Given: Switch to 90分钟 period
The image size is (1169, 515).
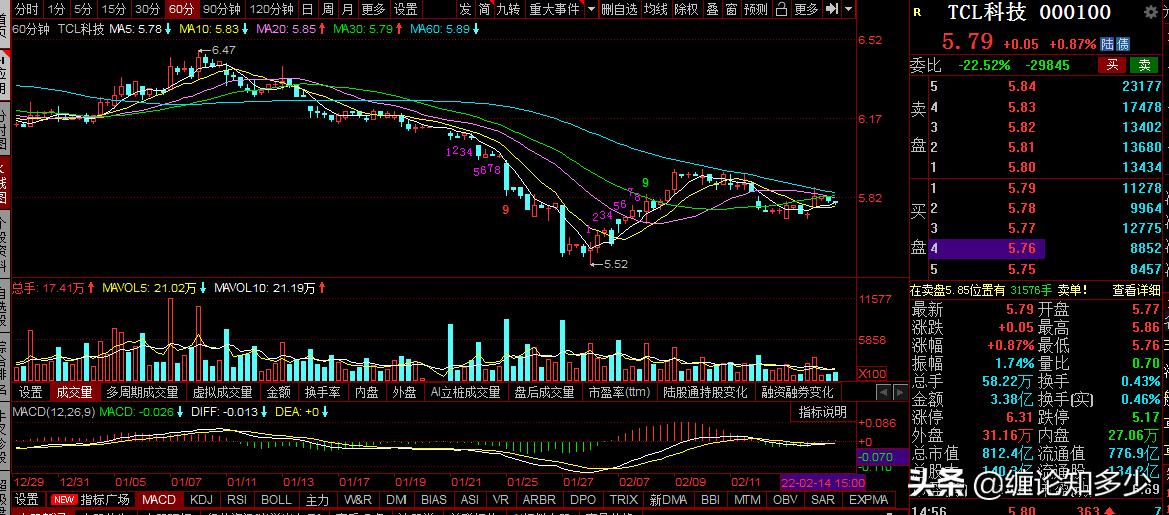Looking at the screenshot, I should (221, 10).
